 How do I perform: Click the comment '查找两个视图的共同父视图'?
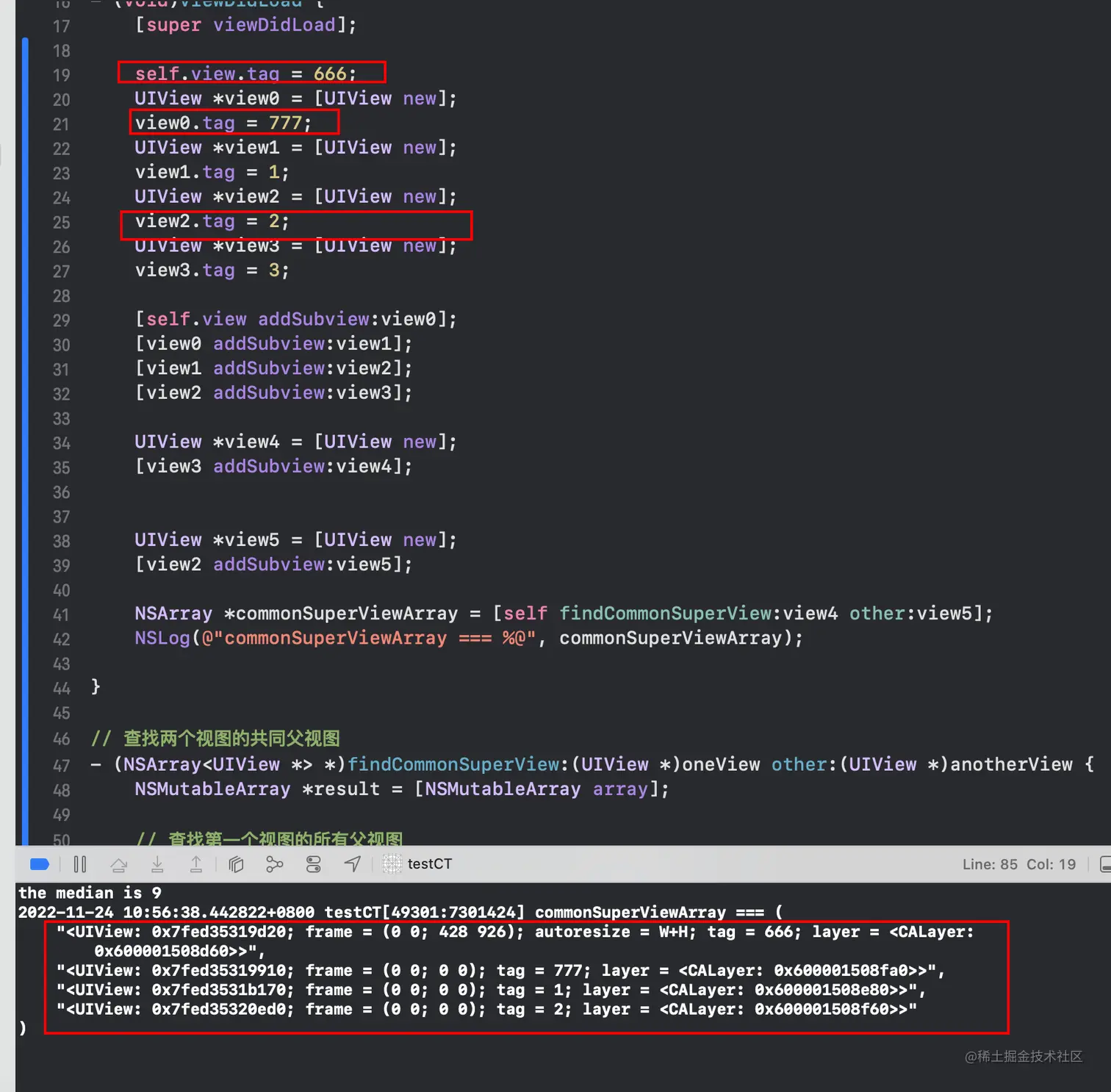point(231,738)
